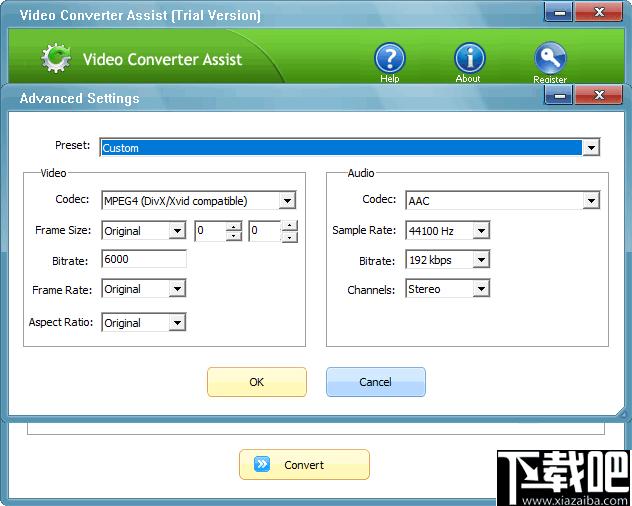Open Help via the question mark icon
The width and height of the screenshot is (632, 506).
(x=389, y=58)
